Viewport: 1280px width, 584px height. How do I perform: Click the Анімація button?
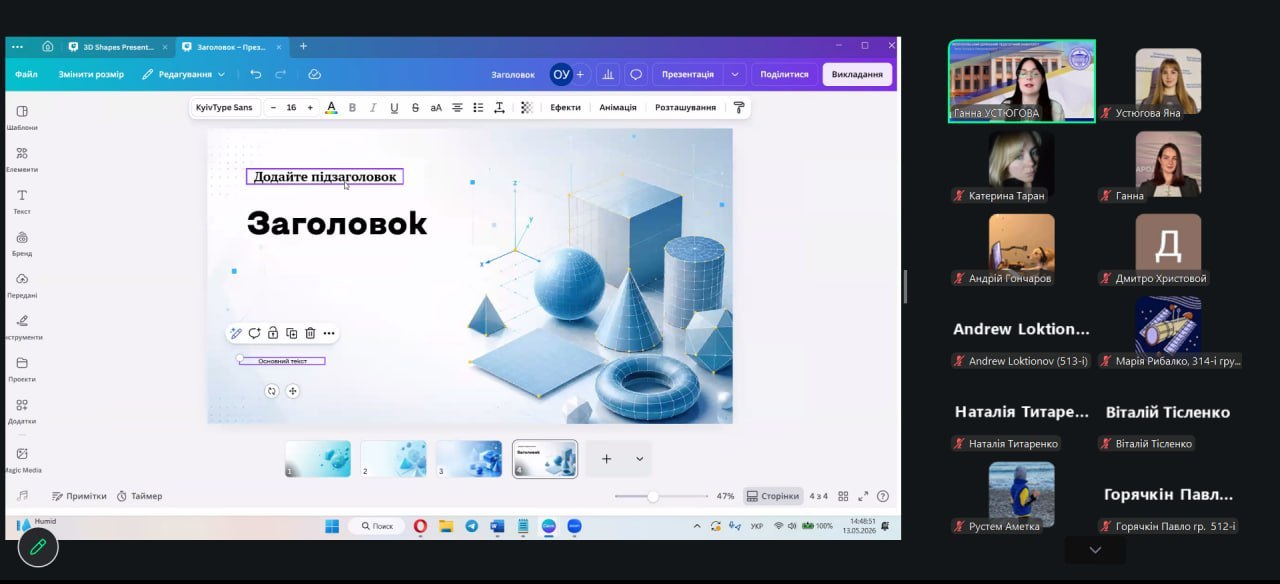point(618,107)
